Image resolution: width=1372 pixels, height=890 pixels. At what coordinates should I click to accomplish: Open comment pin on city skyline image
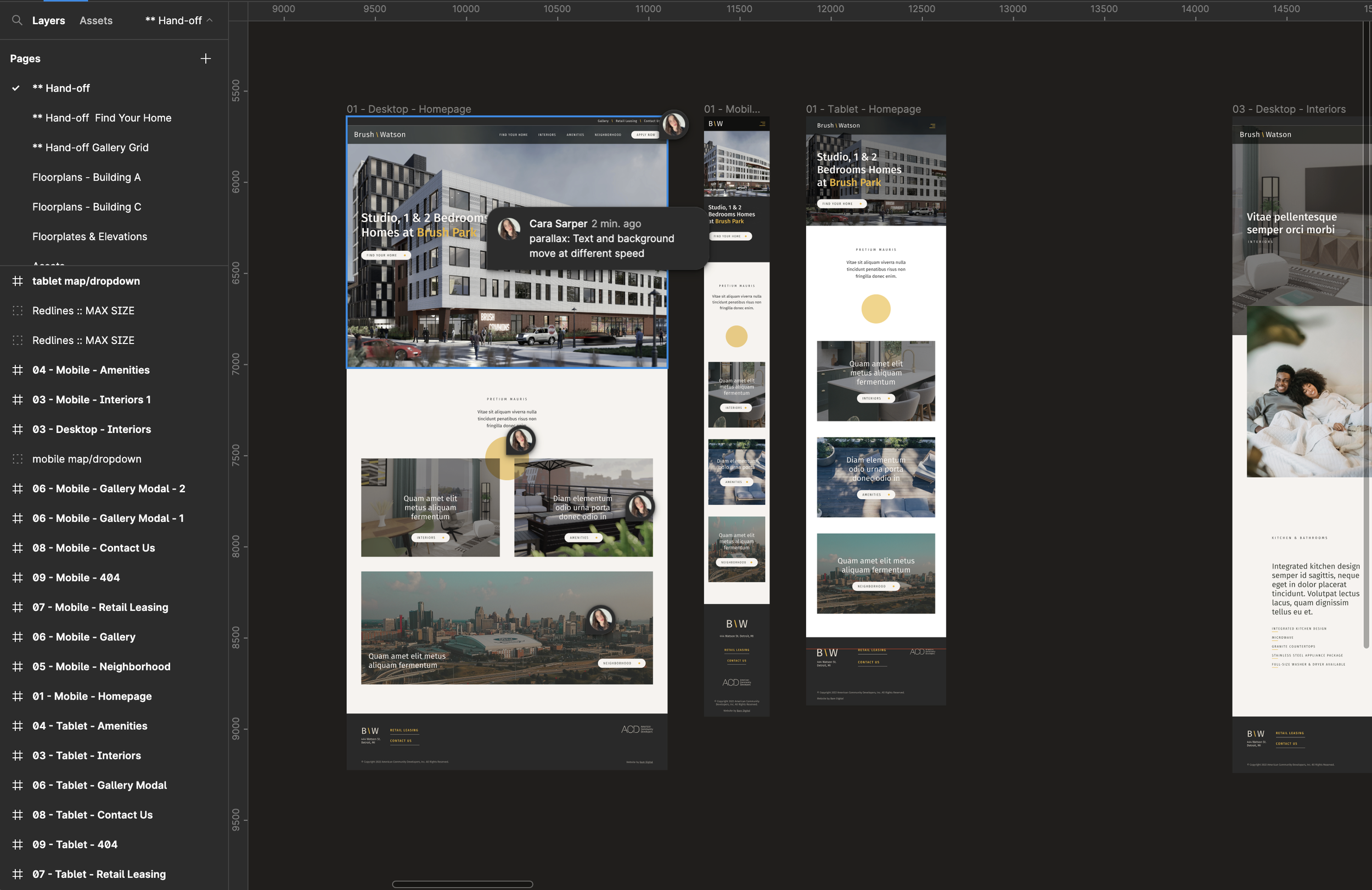point(601,619)
